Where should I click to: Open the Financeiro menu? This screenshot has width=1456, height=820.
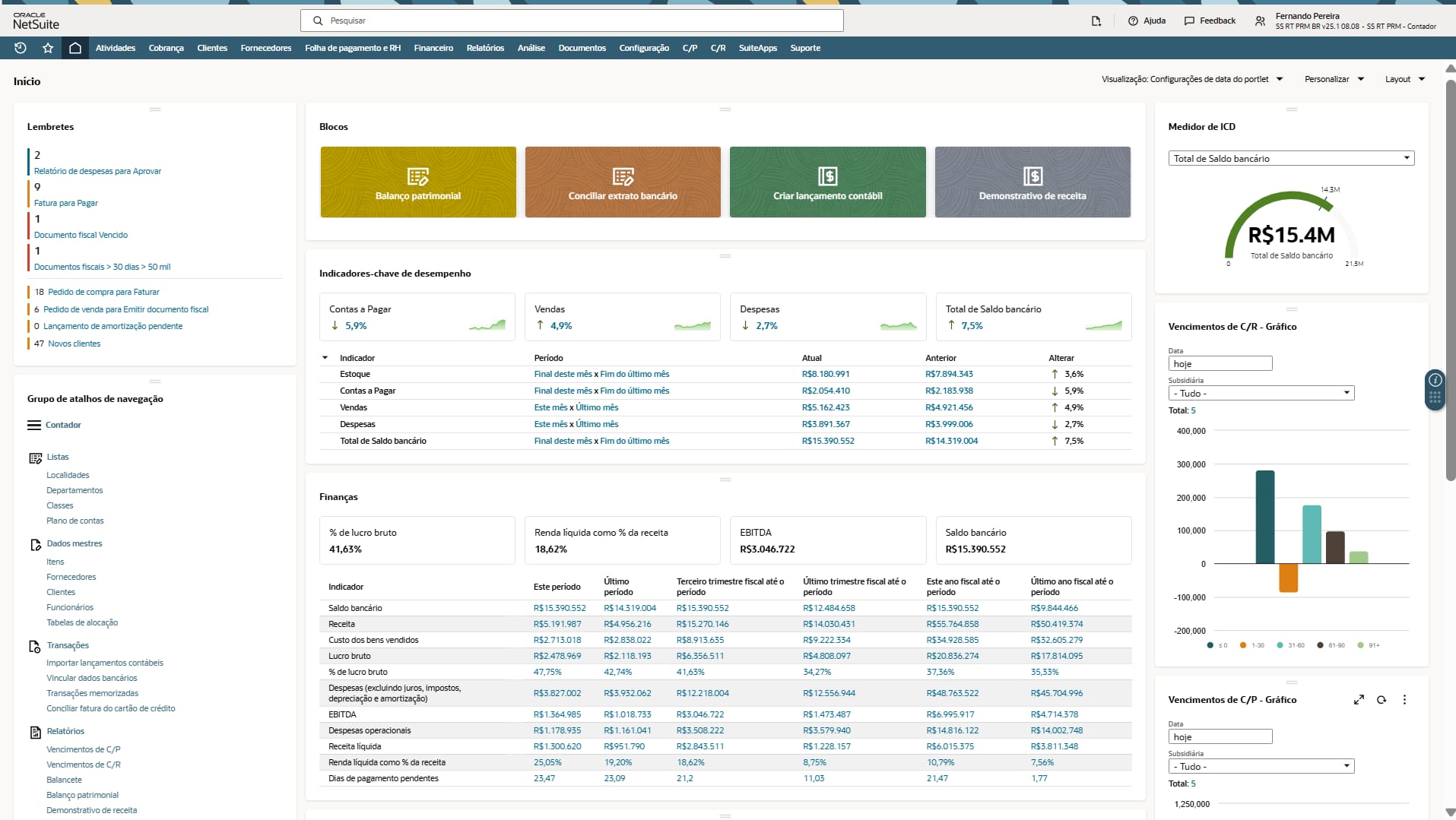click(433, 48)
